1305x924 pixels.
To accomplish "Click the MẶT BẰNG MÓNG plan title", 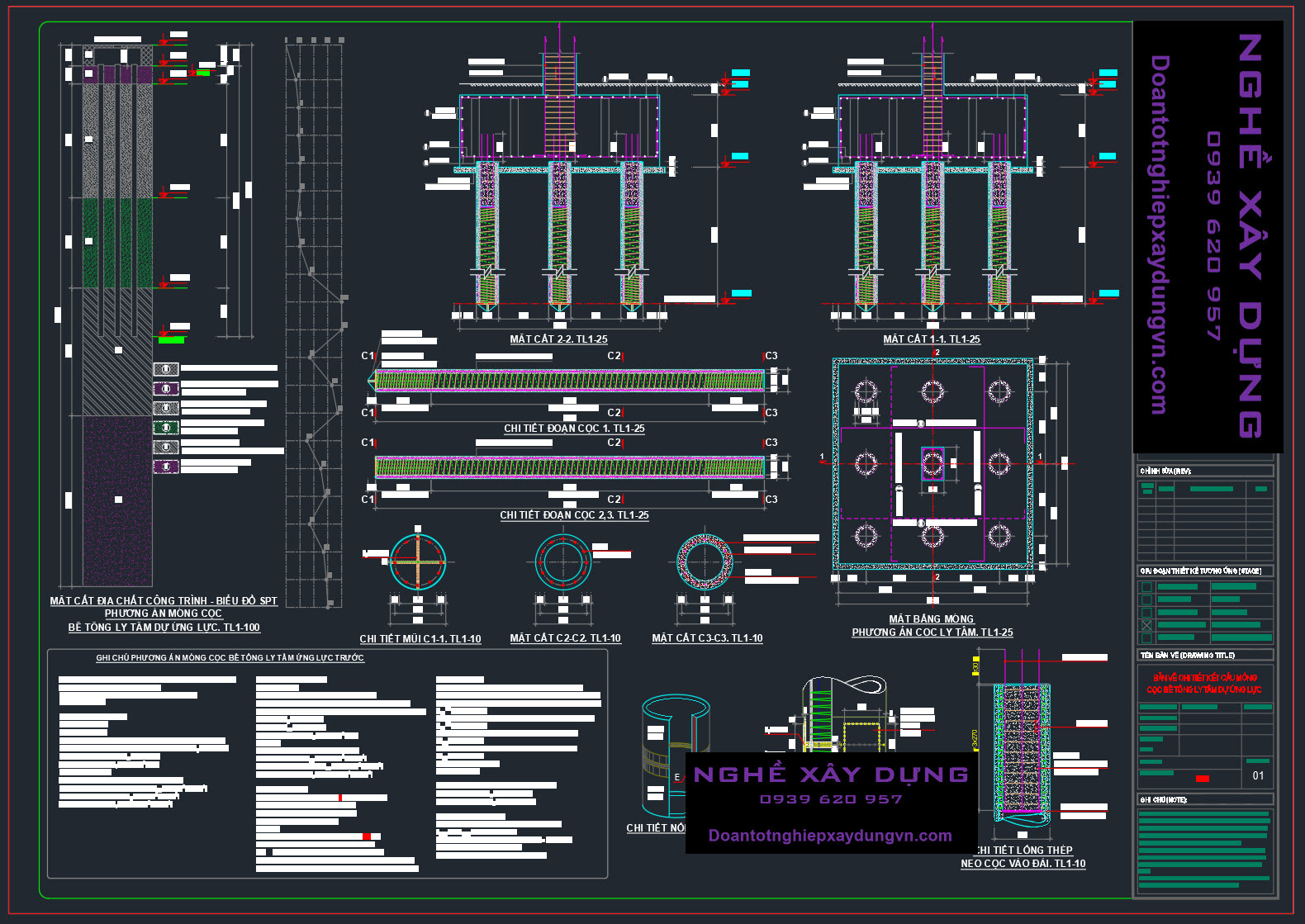I will [x=931, y=619].
